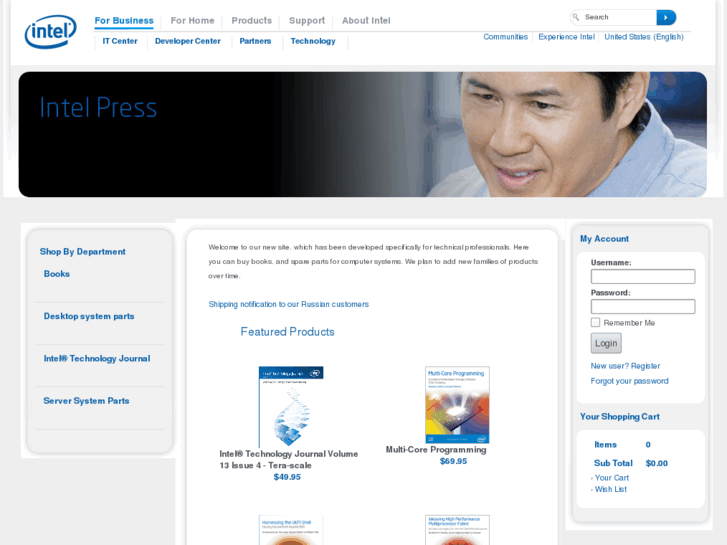Open the Technology section
Screen dimensions: 727x545
pos(313,41)
